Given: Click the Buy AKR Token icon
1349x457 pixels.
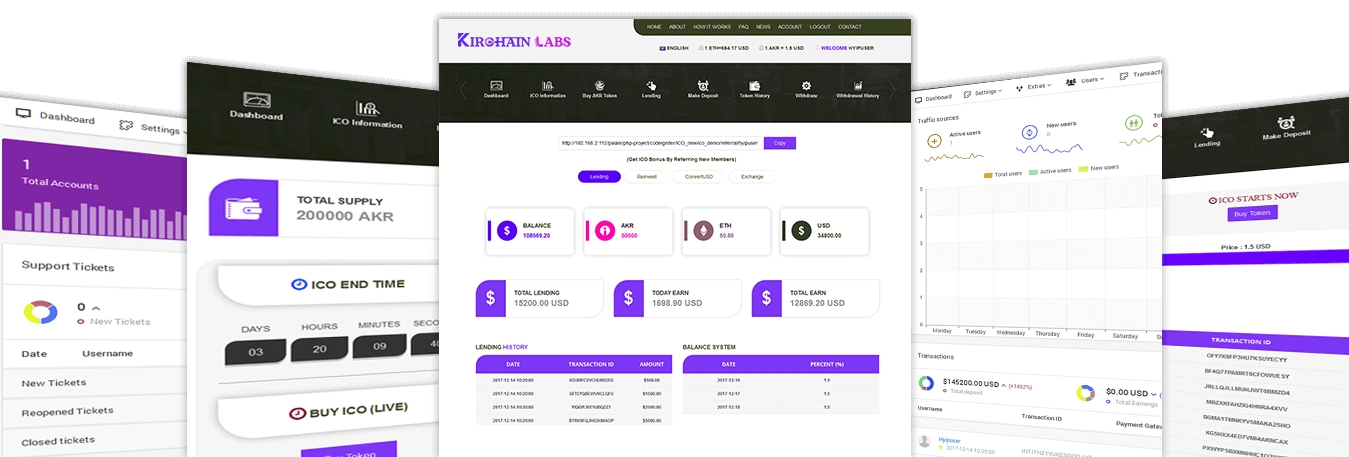Looking at the screenshot, I should [599, 87].
